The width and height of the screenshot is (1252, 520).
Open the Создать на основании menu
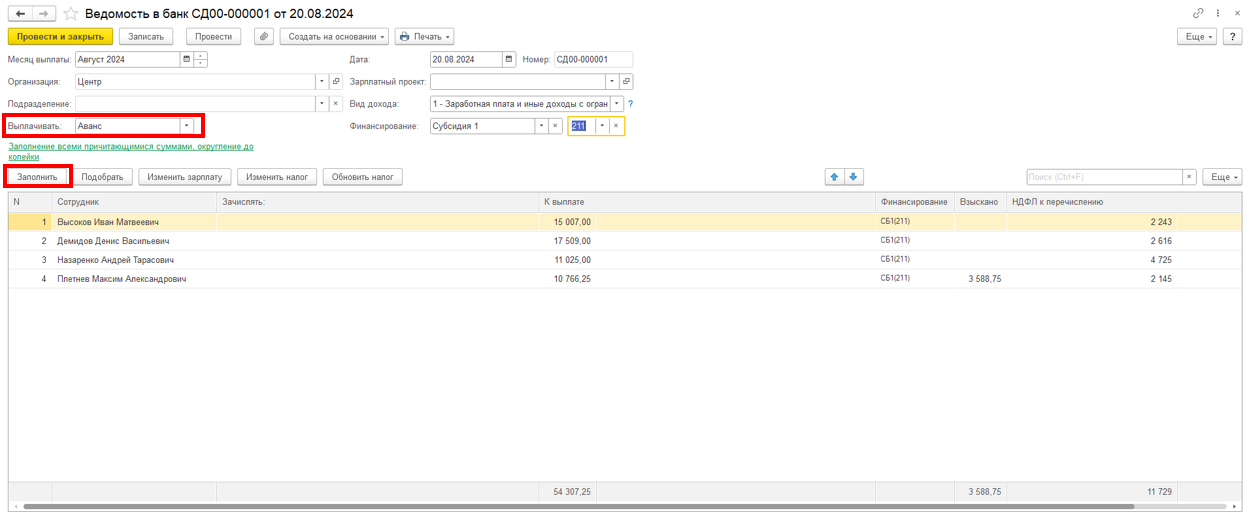click(334, 36)
